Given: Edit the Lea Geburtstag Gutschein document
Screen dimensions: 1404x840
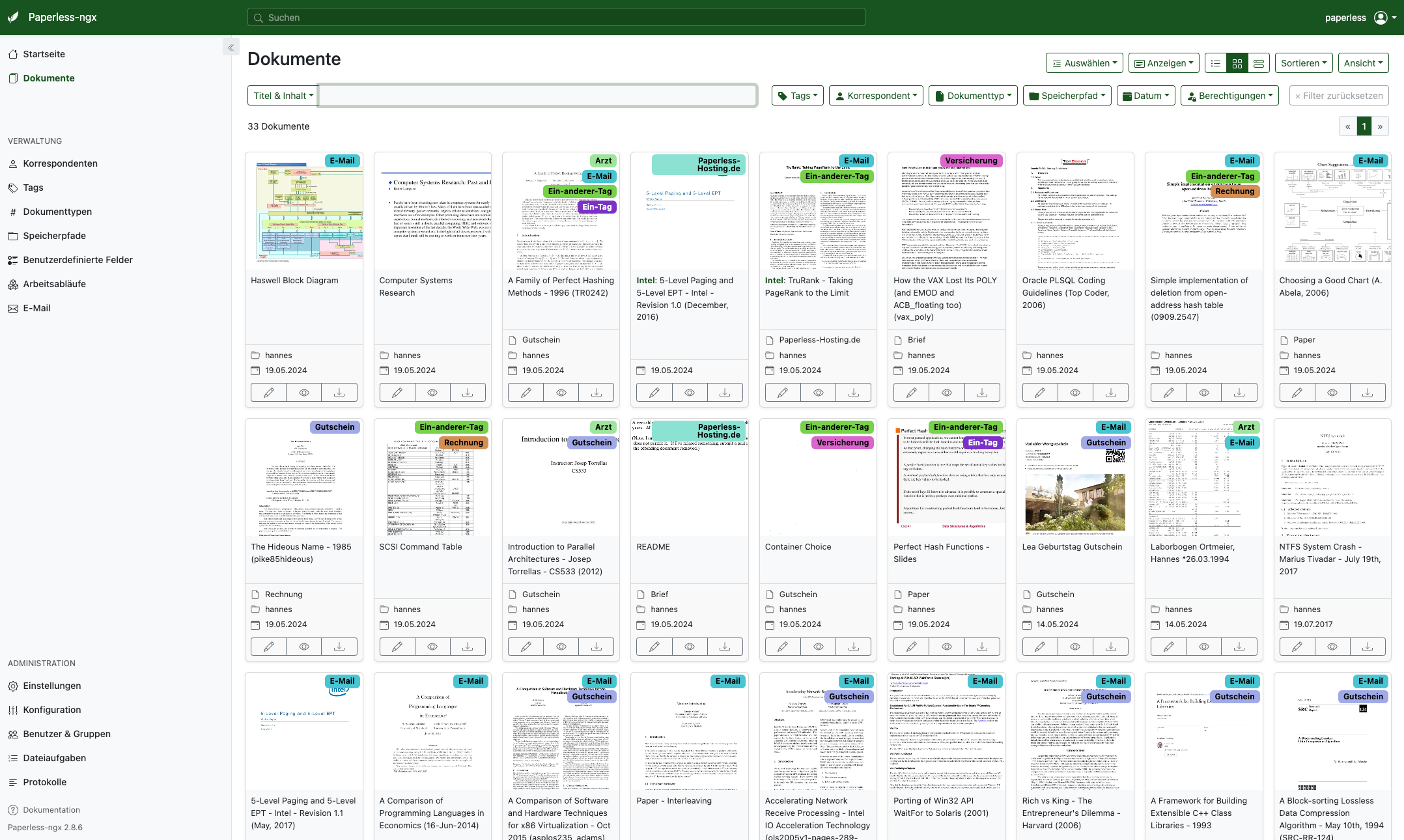Looking at the screenshot, I should click(1040, 647).
